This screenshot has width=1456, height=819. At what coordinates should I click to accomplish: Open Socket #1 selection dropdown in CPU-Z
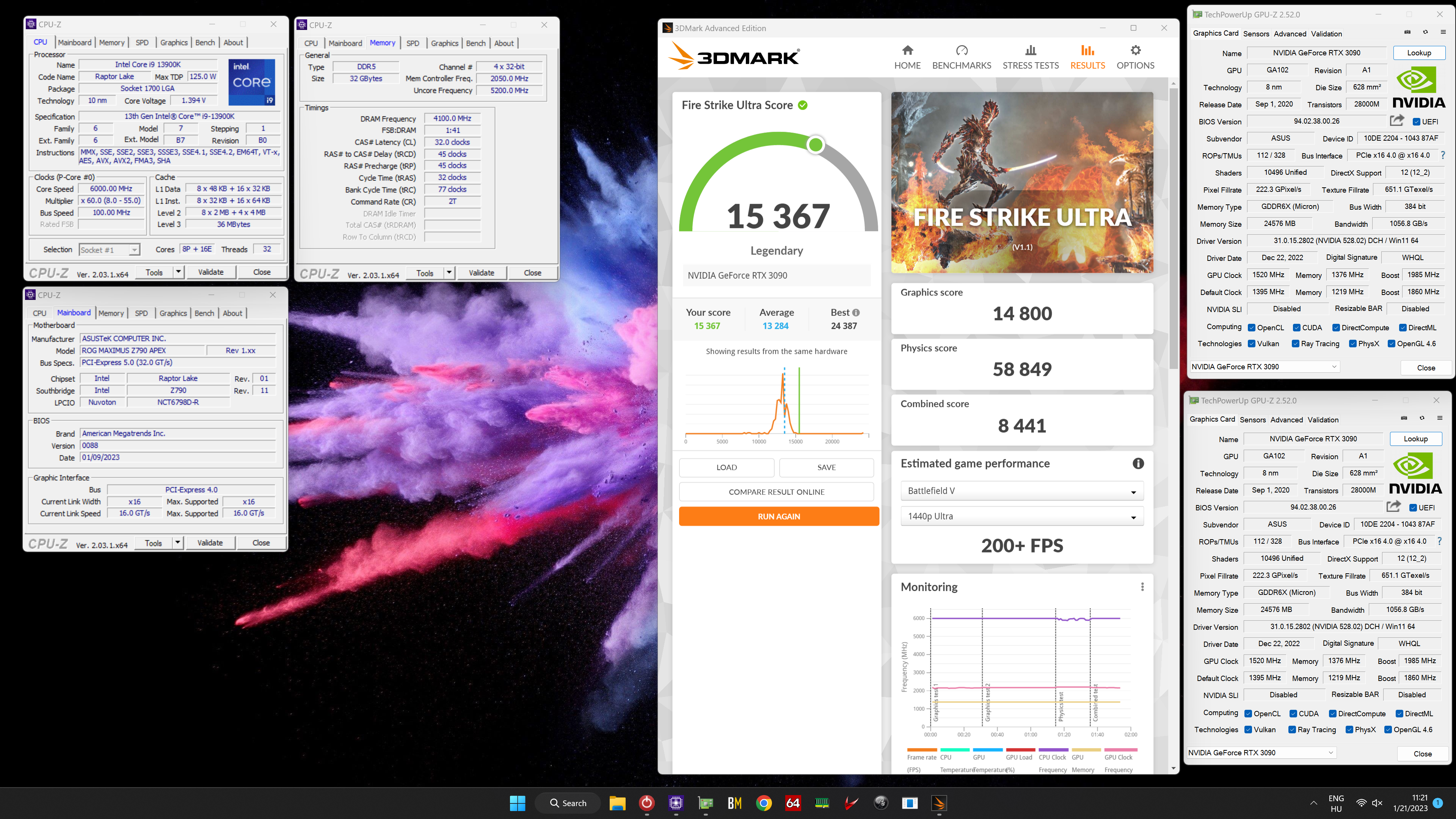coord(109,250)
